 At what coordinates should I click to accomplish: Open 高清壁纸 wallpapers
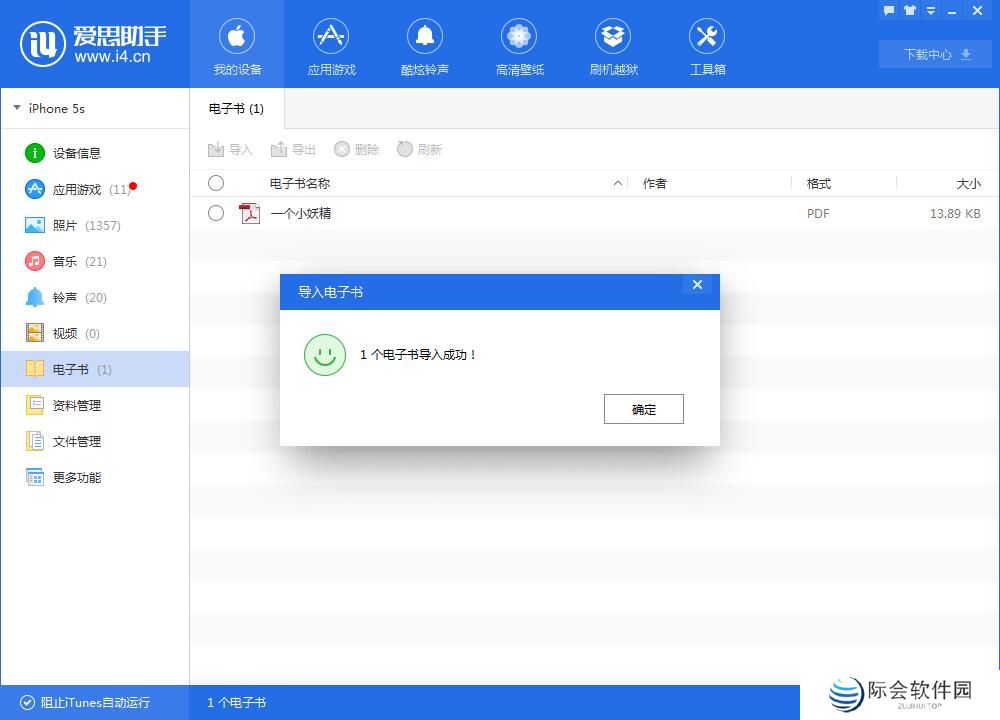pyautogui.click(x=519, y=44)
